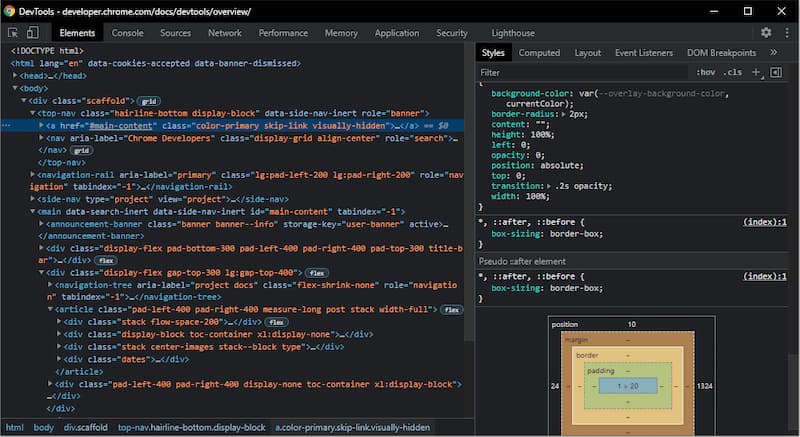Click the Styles Filter input field

click(582, 72)
